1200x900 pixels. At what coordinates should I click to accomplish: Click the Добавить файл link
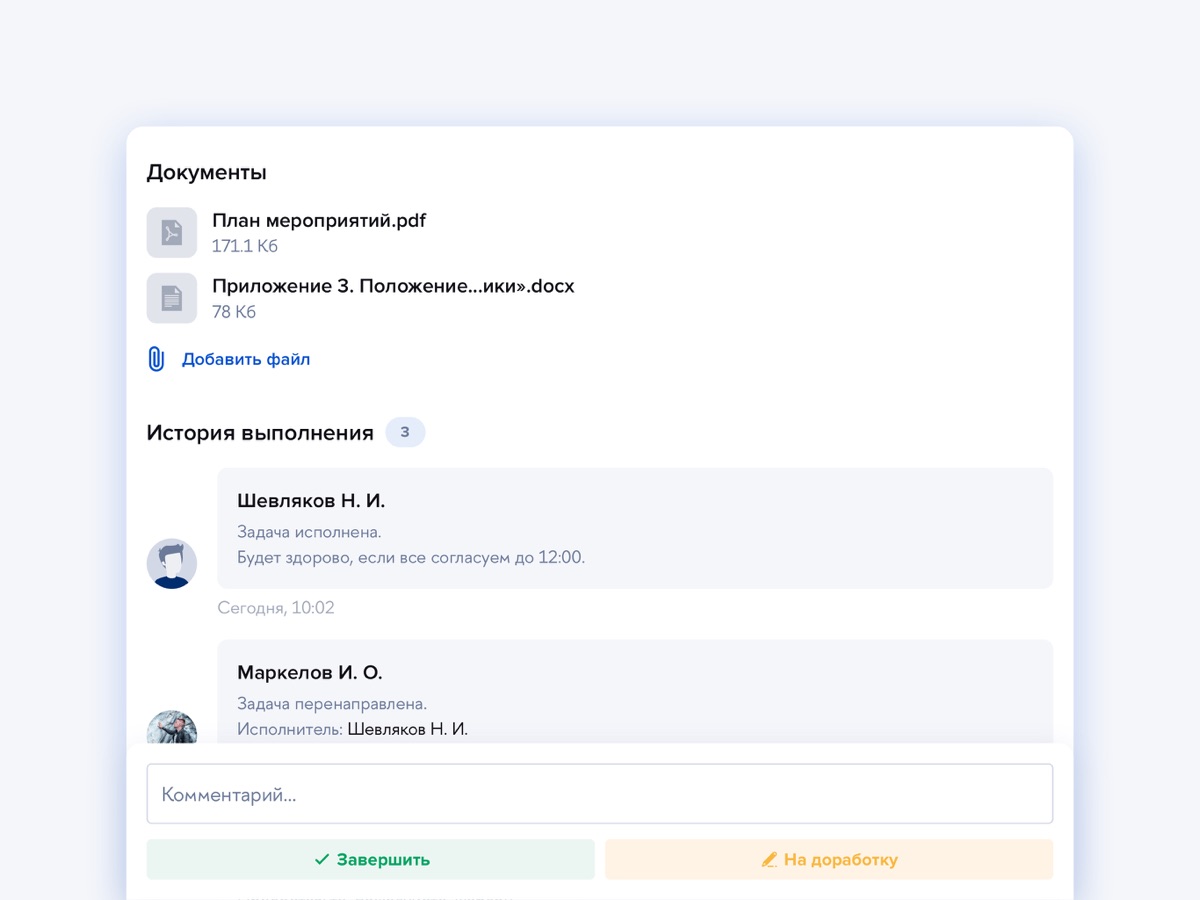(246, 359)
